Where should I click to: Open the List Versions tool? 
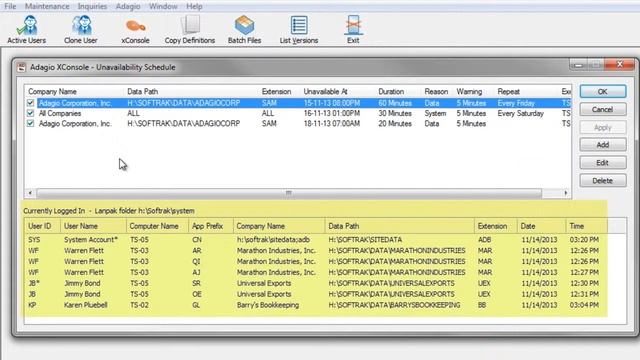(x=299, y=29)
